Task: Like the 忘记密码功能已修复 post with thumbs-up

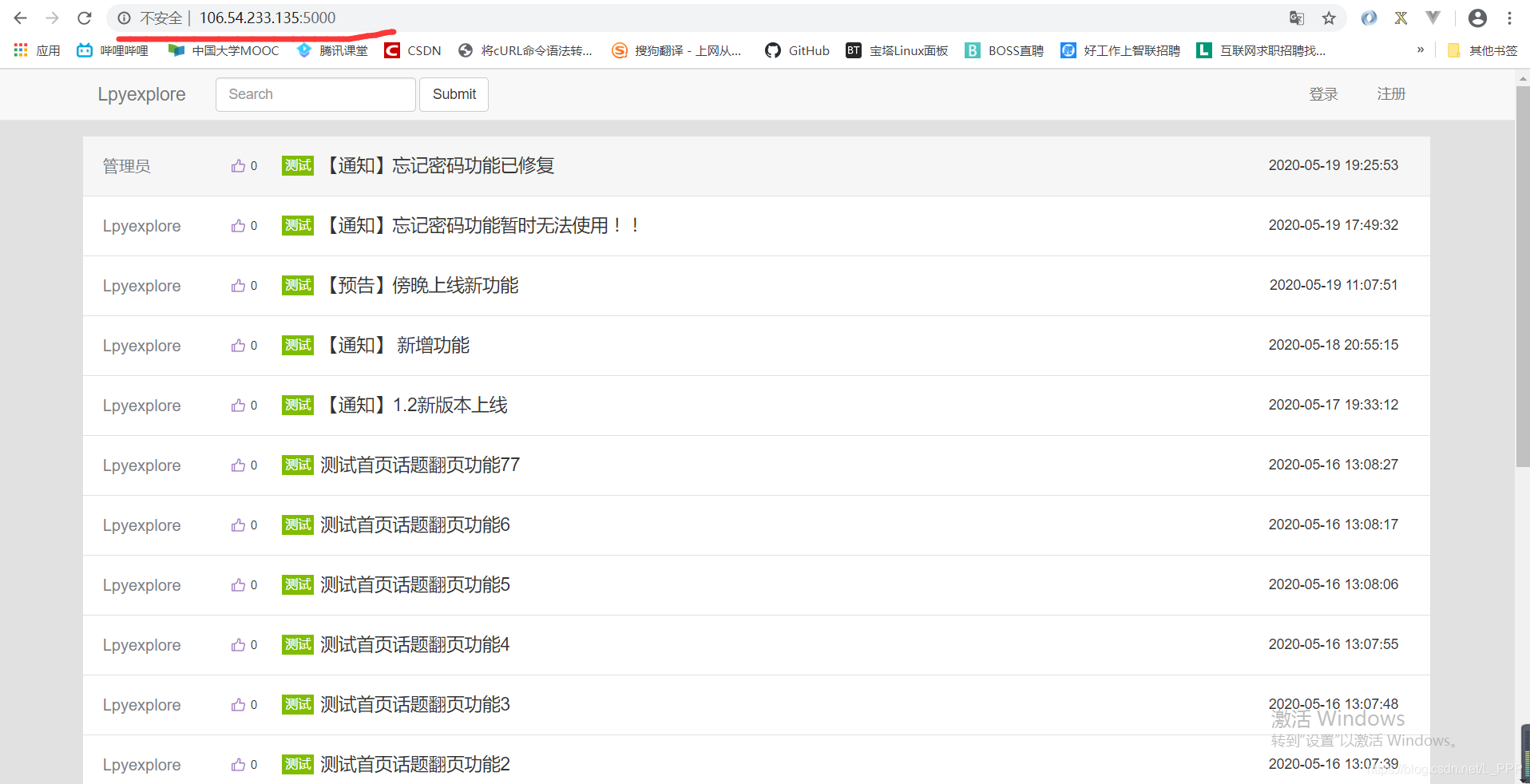Action: [x=238, y=165]
